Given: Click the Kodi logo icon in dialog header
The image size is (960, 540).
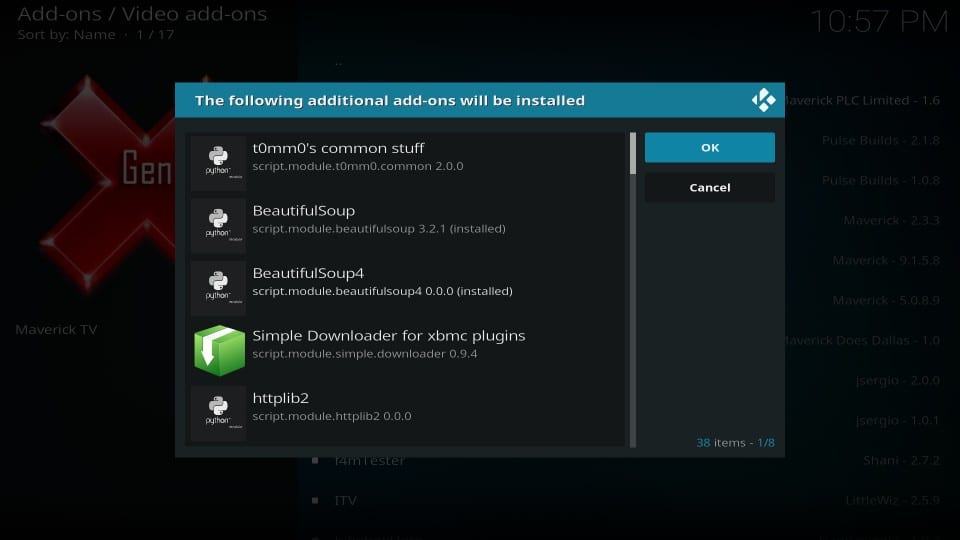Looking at the screenshot, I should tap(763, 100).
